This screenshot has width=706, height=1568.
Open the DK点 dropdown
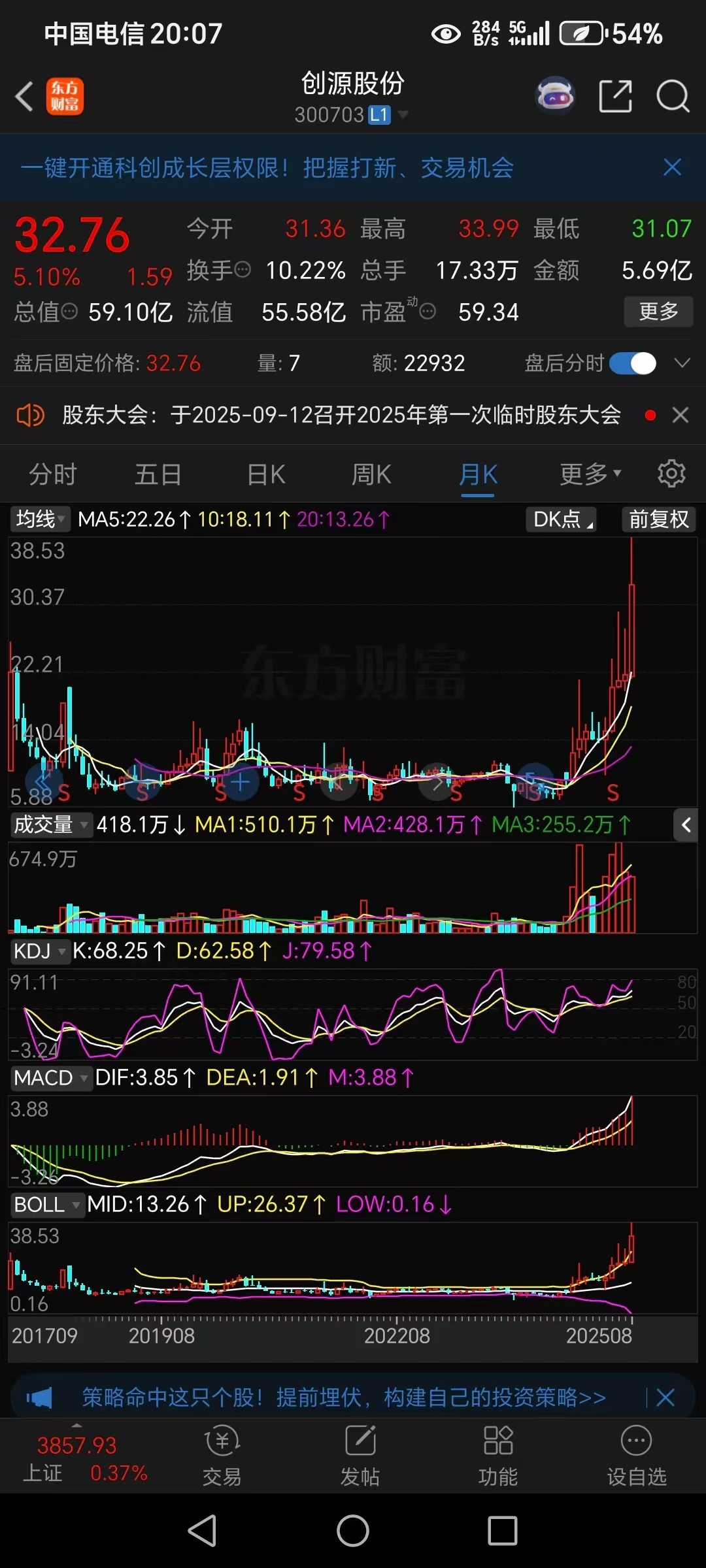click(x=562, y=519)
